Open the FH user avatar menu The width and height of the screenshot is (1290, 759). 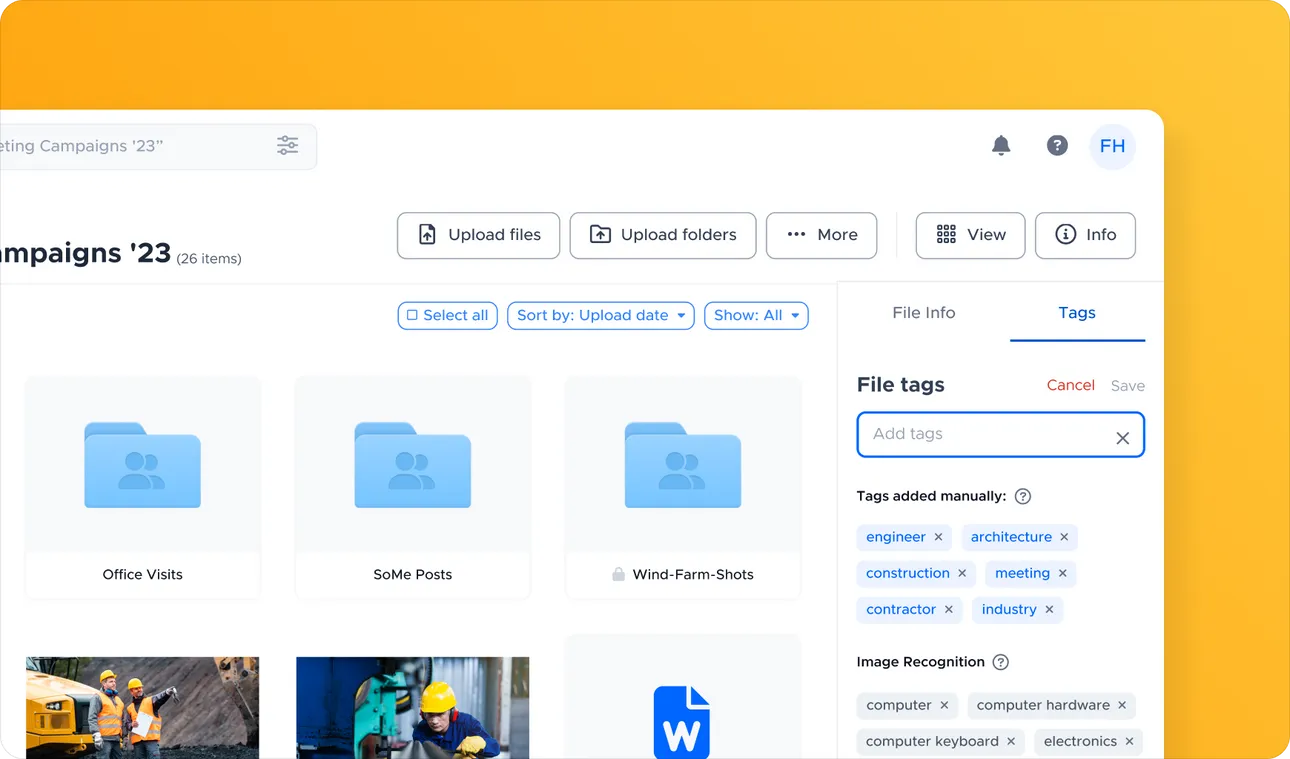(1112, 146)
